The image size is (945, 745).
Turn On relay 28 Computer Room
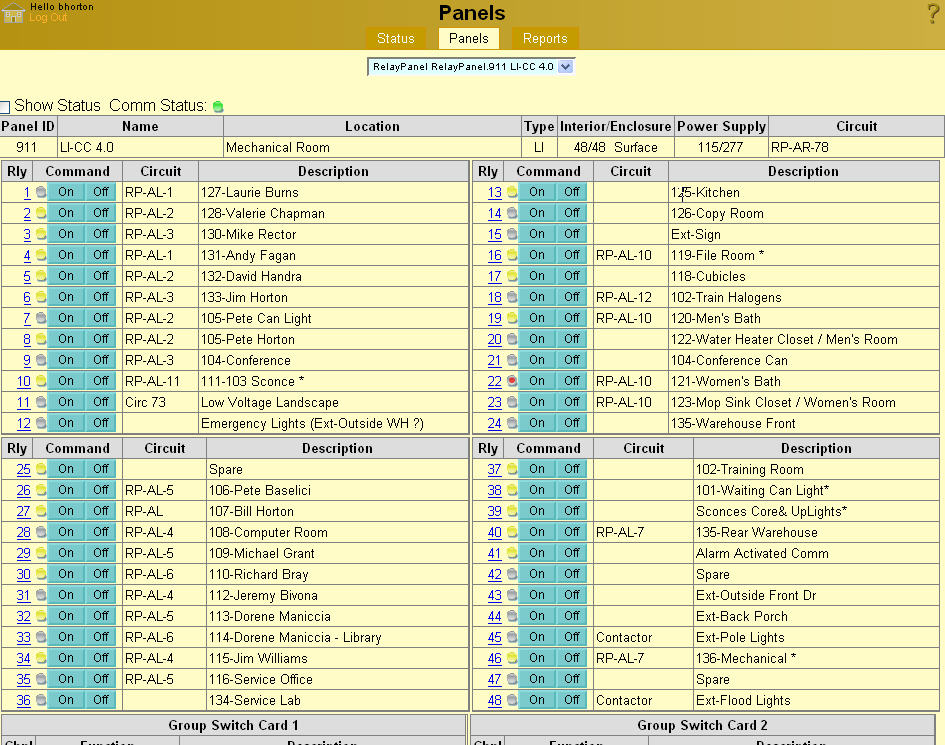click(x=66, y=532)
